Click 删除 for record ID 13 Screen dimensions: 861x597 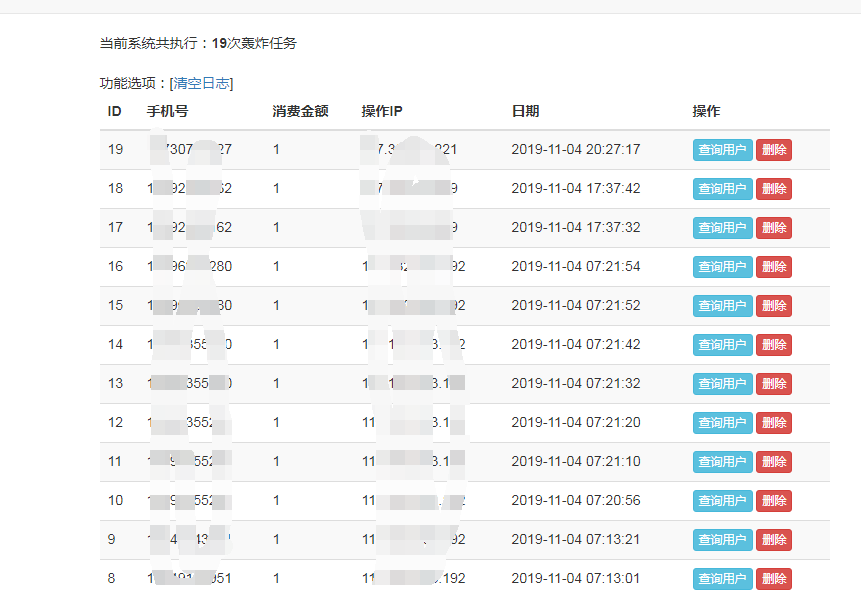(x=774, y=384)
